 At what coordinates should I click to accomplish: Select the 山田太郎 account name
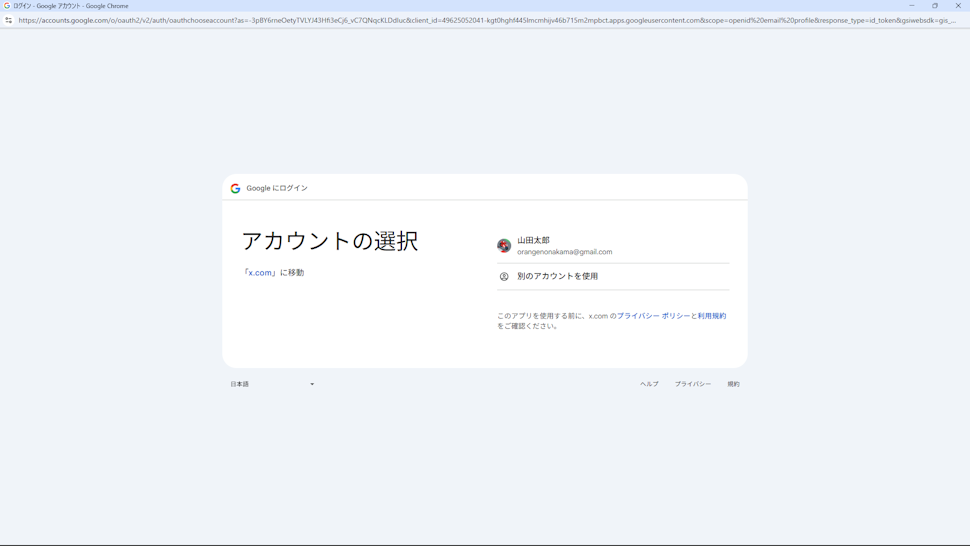point(533,240)
